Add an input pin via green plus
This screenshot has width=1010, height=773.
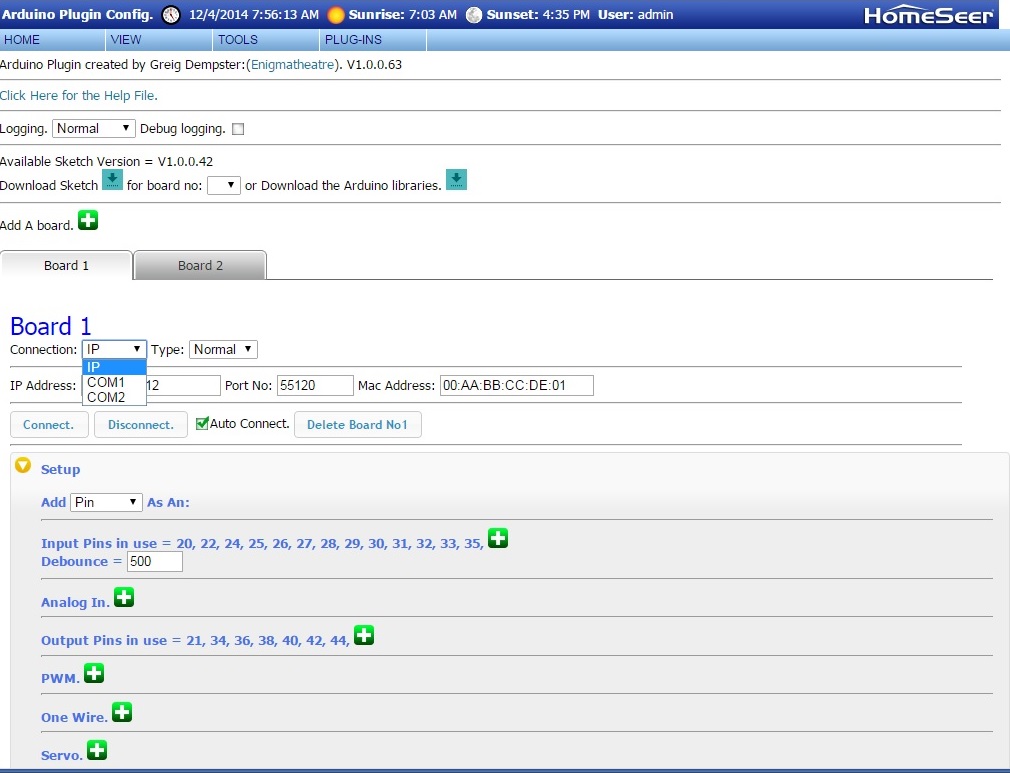click(x=498, y=538)
